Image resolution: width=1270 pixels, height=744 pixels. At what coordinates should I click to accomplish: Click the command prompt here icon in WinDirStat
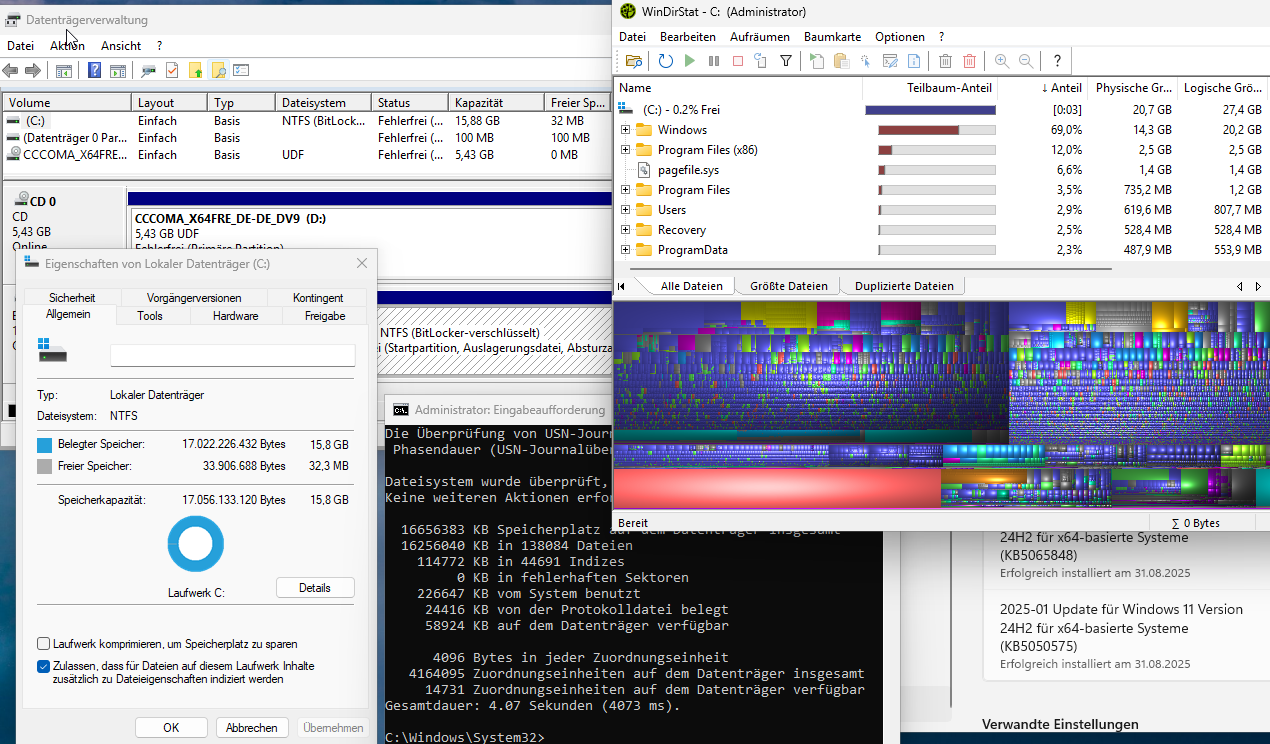point(890,61)
